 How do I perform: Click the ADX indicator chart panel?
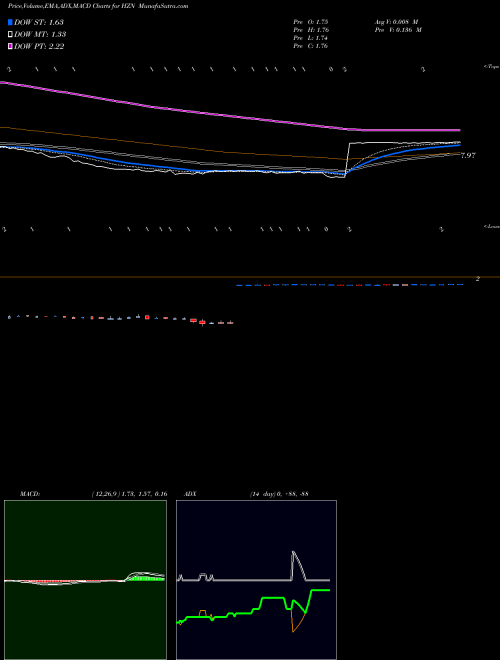[256, 580]
